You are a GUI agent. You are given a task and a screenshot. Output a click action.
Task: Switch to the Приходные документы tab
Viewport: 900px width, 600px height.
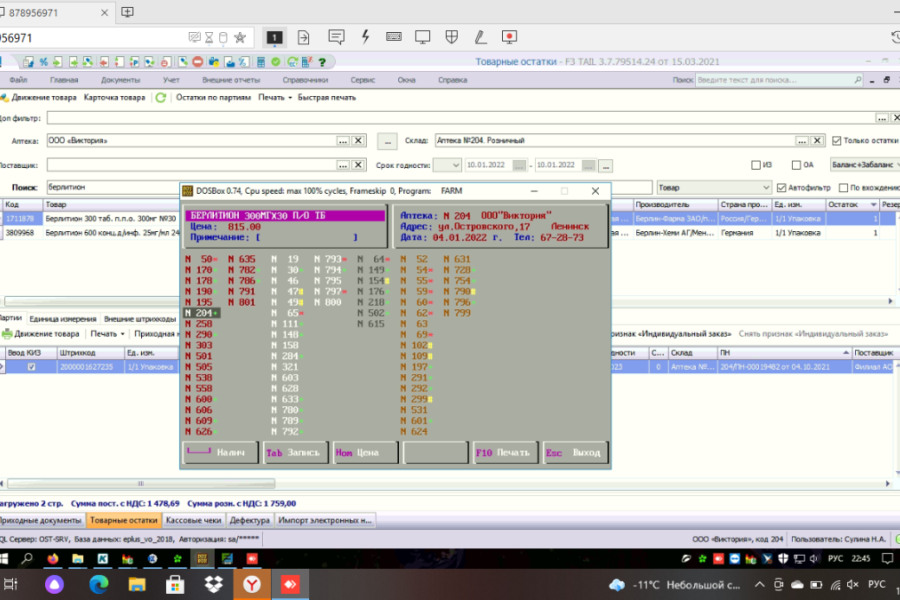[x=41, y=521]
